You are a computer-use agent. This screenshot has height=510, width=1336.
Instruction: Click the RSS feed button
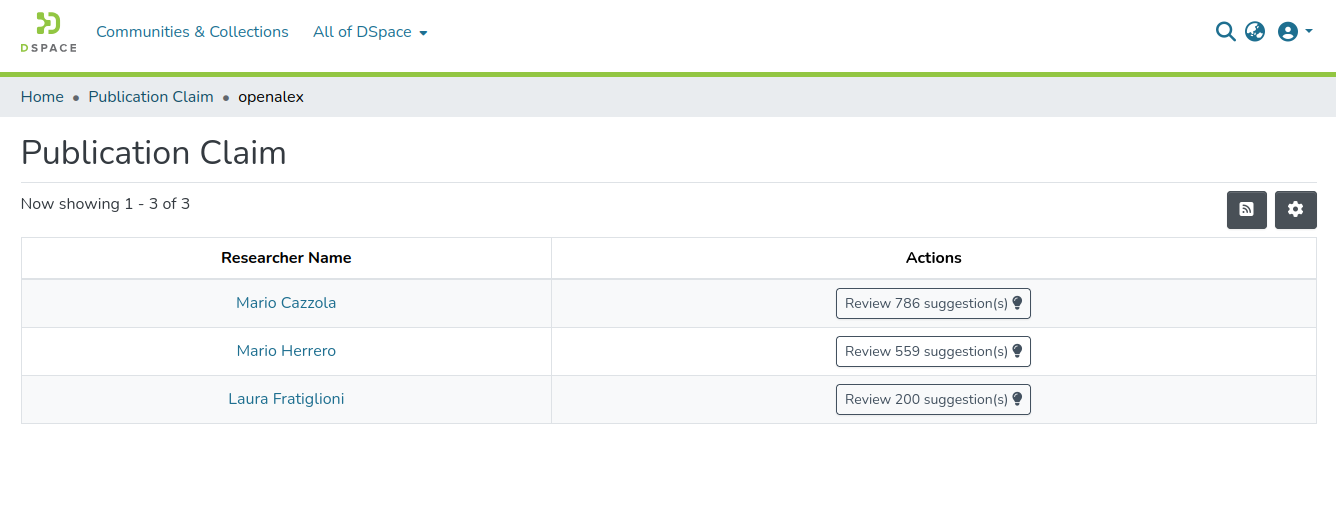1246,210
